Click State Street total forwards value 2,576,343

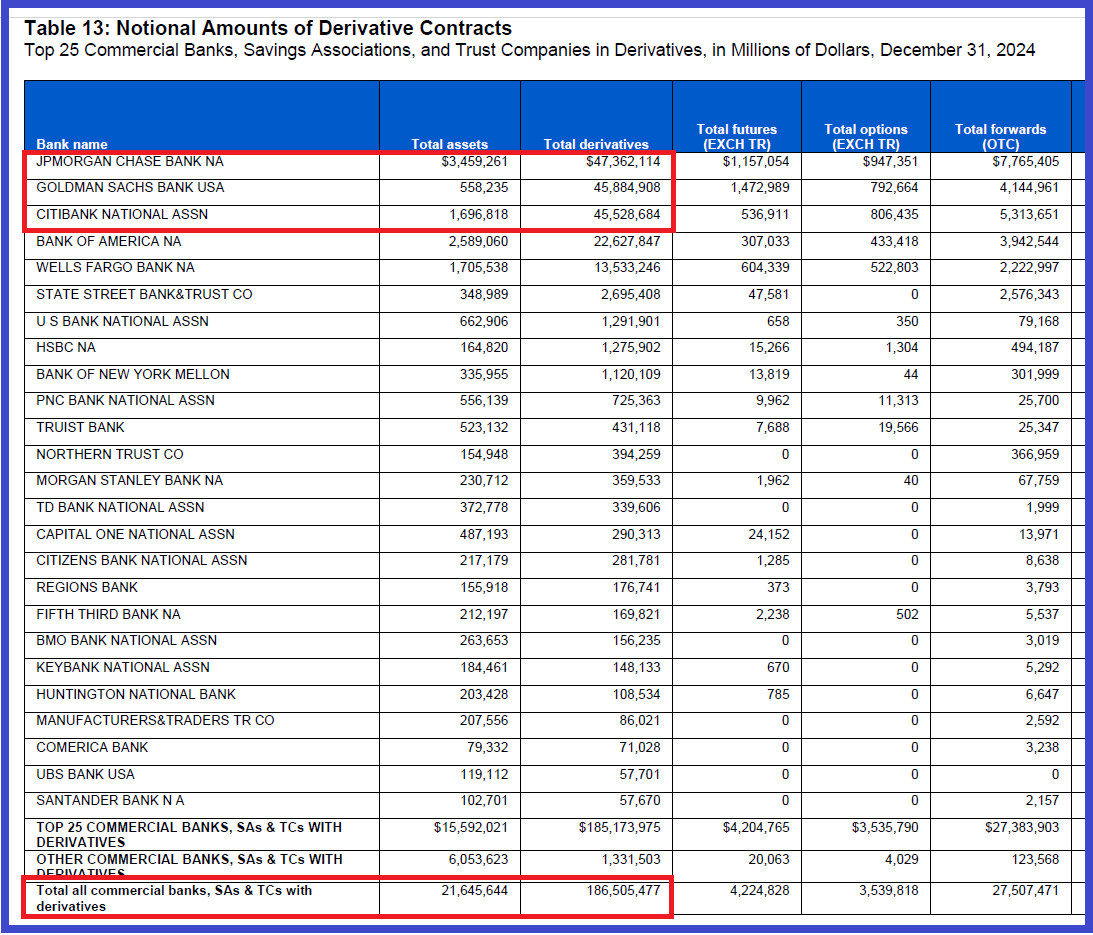click(x=1029, y=294)
